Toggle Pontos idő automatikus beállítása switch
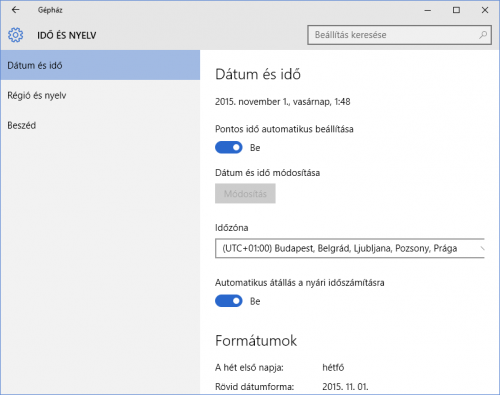The image size is (500, 395). (229, 147)
